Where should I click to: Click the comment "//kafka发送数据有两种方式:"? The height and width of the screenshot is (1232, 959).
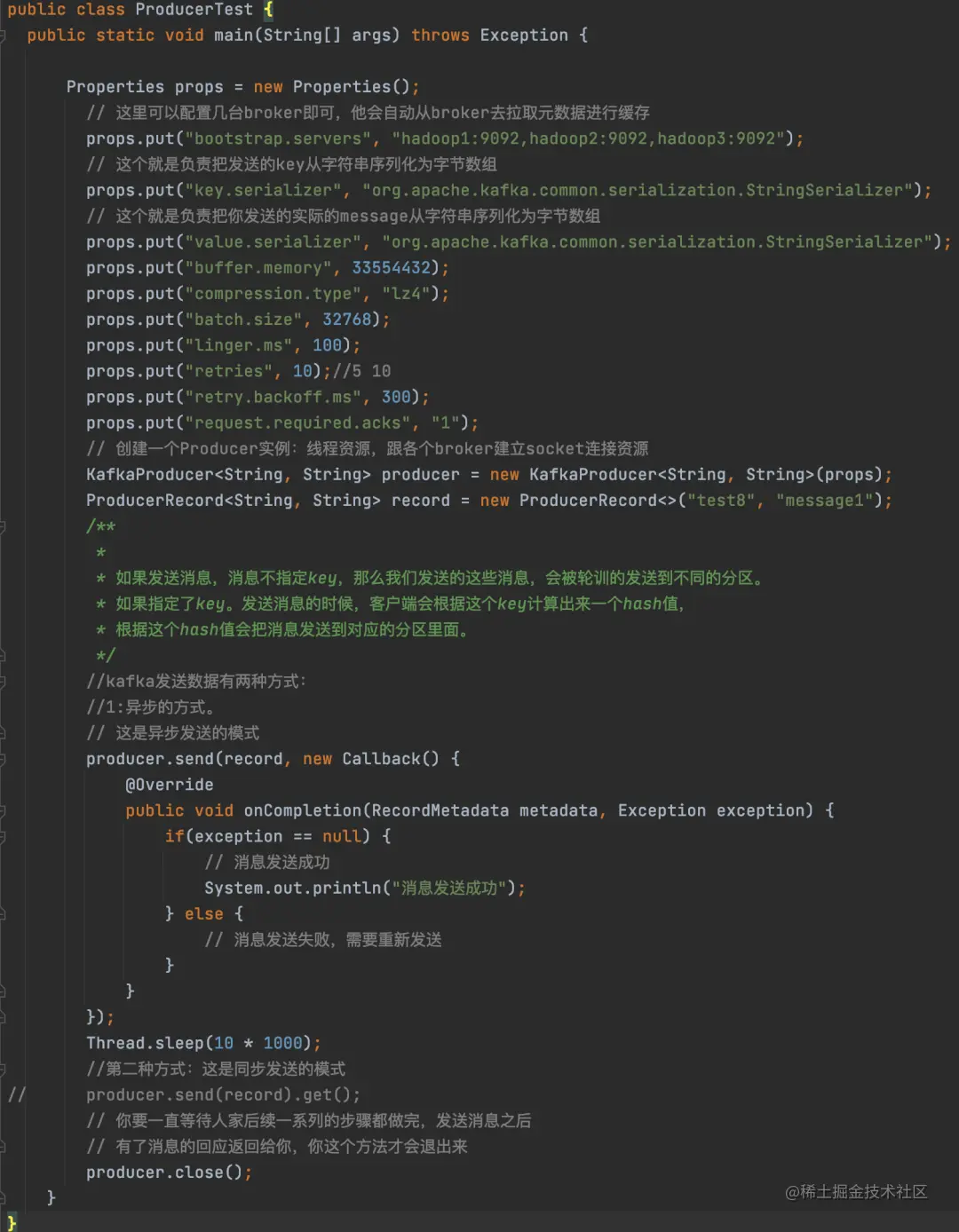click(x=196, y=681)
